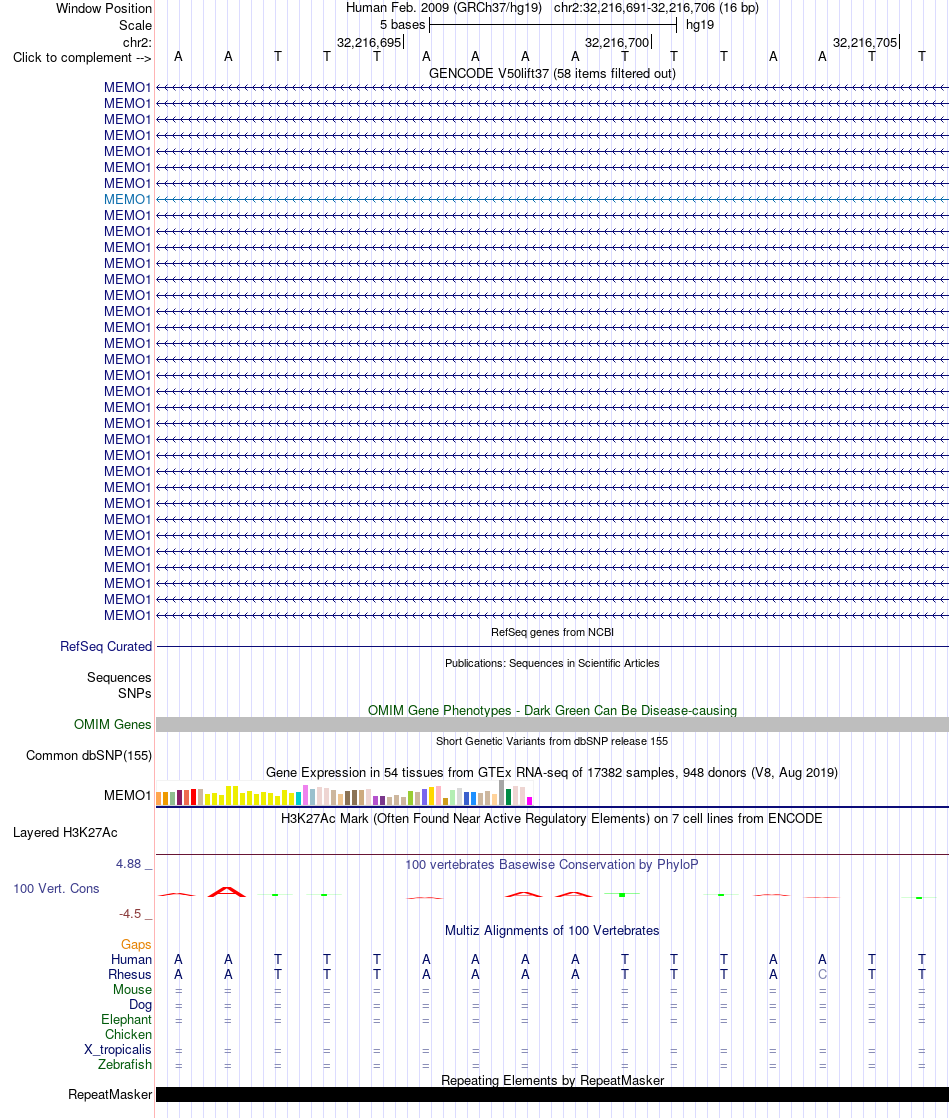Open the GTEx tissue expression bar chart
Image resolution: width=950 pixels, height=1118 pixels.
(344, 794)
